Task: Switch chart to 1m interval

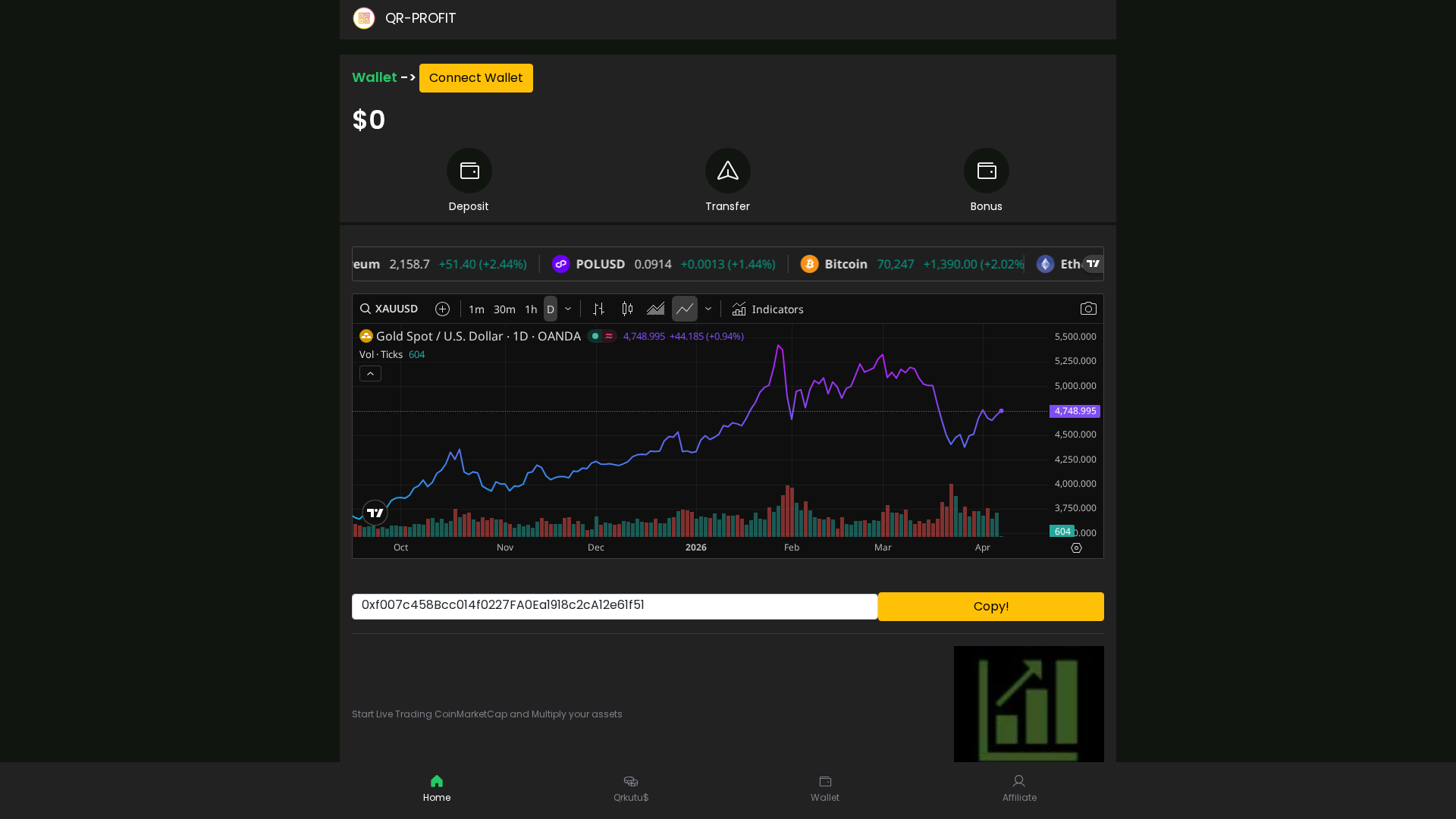Action: [x=476, y=309]
